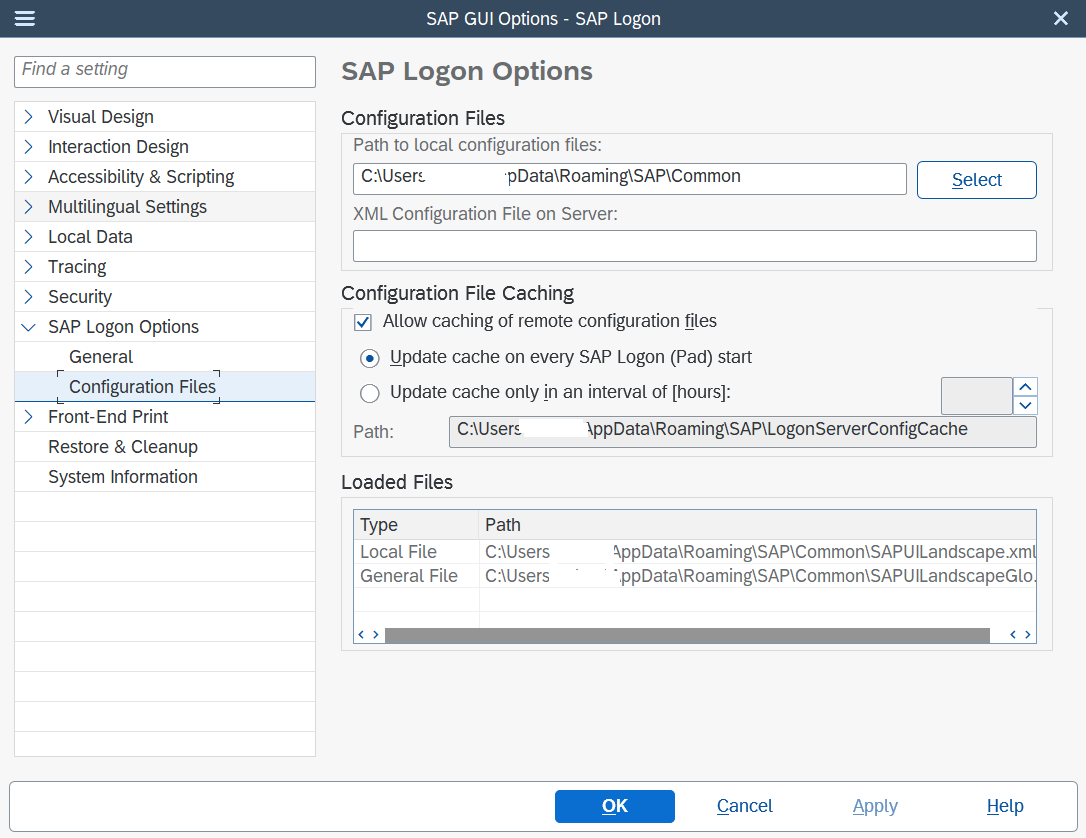1086x838 pixels.
Task: Click the Path column header
Action: (758, 525)
